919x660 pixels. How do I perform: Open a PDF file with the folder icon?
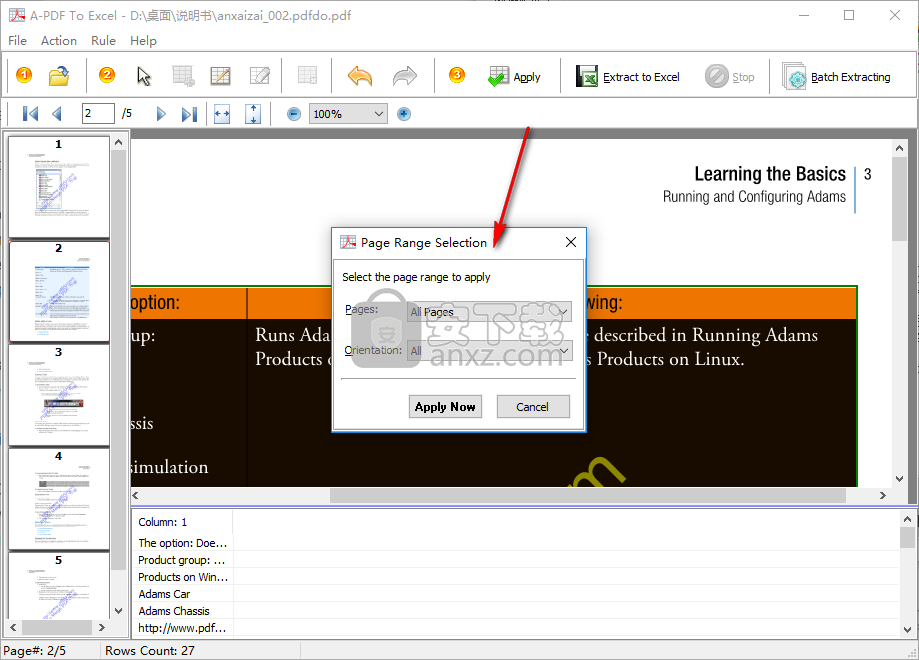tap(59, 76)
